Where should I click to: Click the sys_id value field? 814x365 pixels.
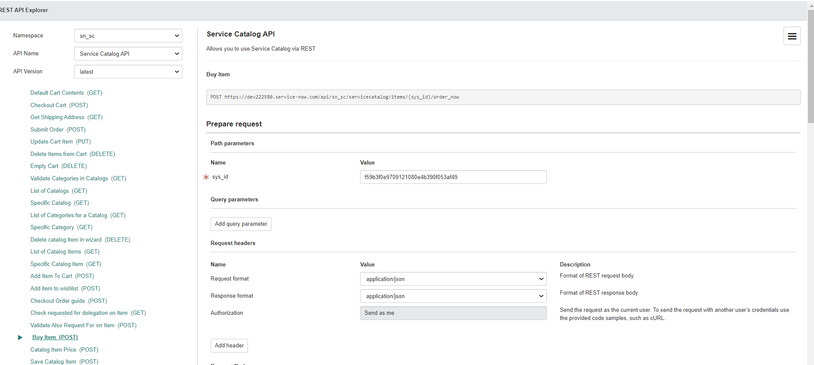(453, 177)
